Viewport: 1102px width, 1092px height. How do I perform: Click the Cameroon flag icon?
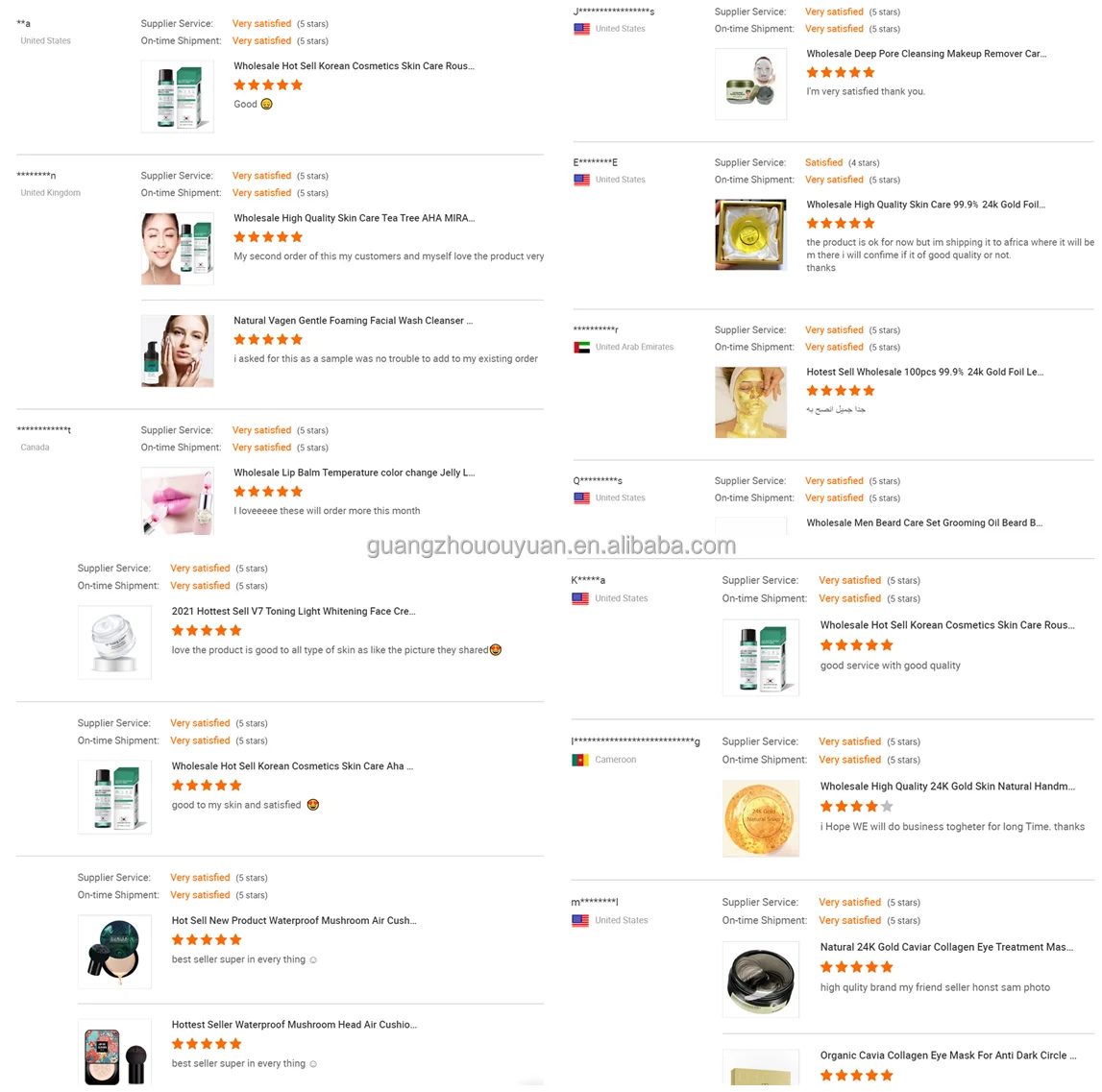[x=580, y=760]
